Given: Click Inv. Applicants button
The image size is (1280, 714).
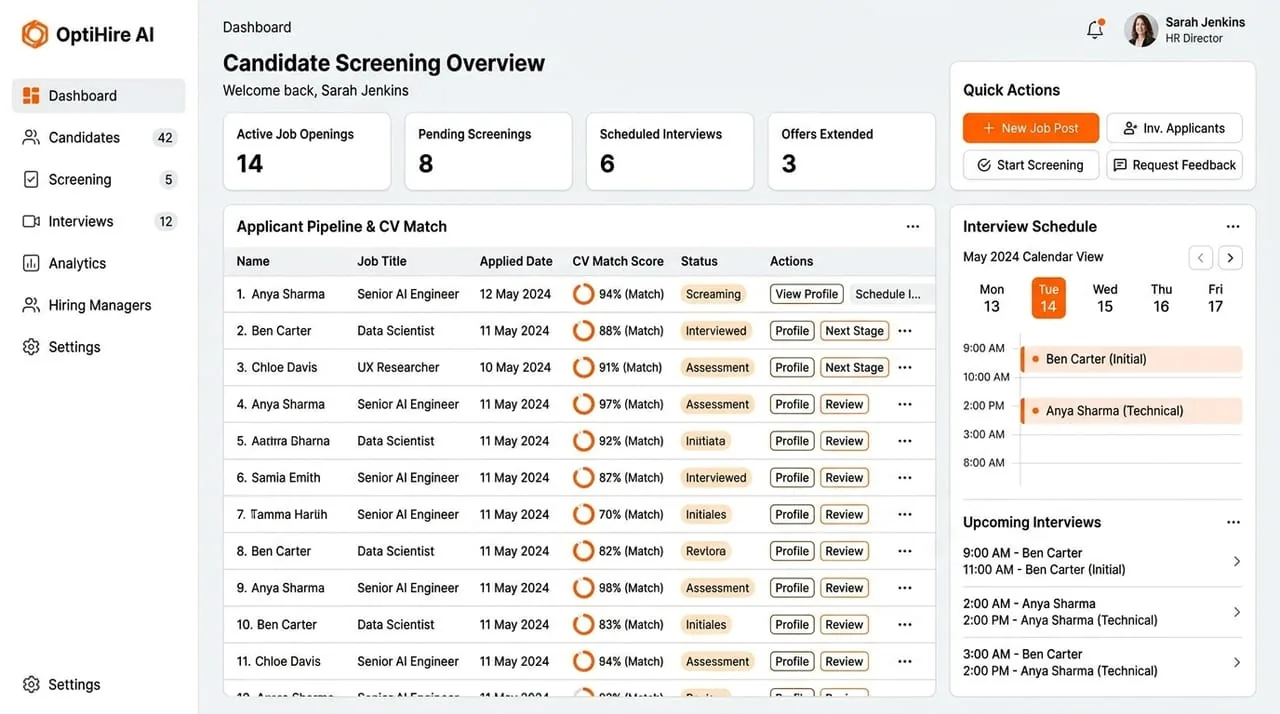Looking at the screenshot, I should 1174,128.
